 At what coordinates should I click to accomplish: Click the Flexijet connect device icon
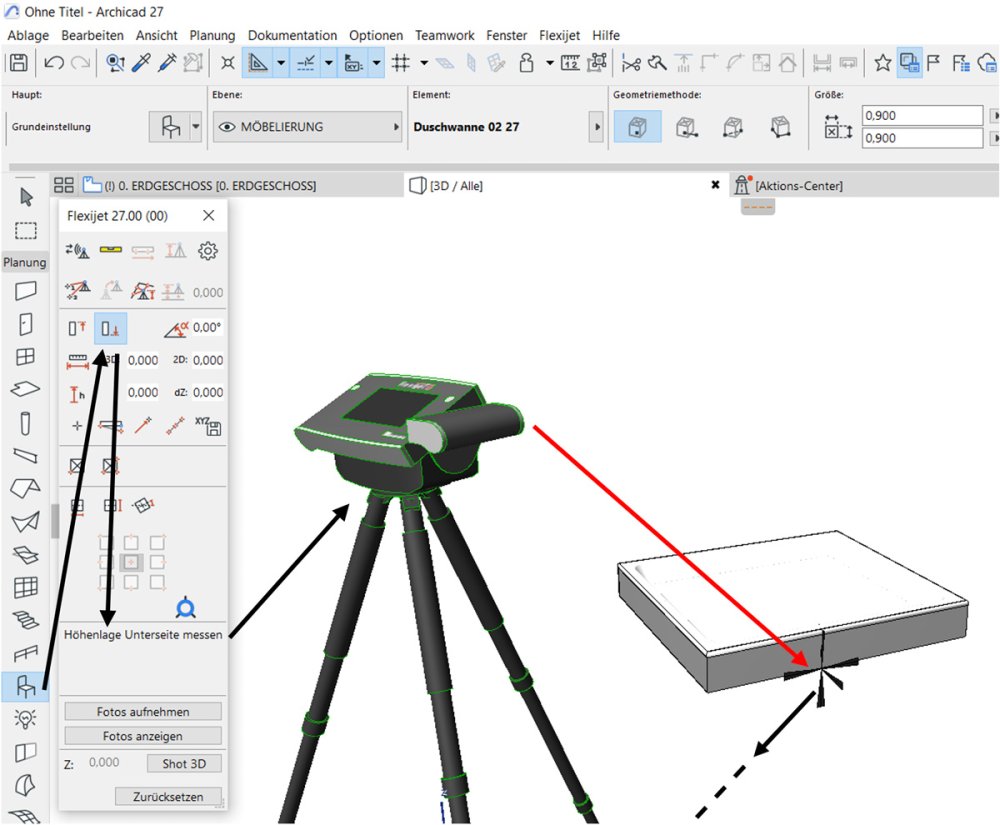77,251
